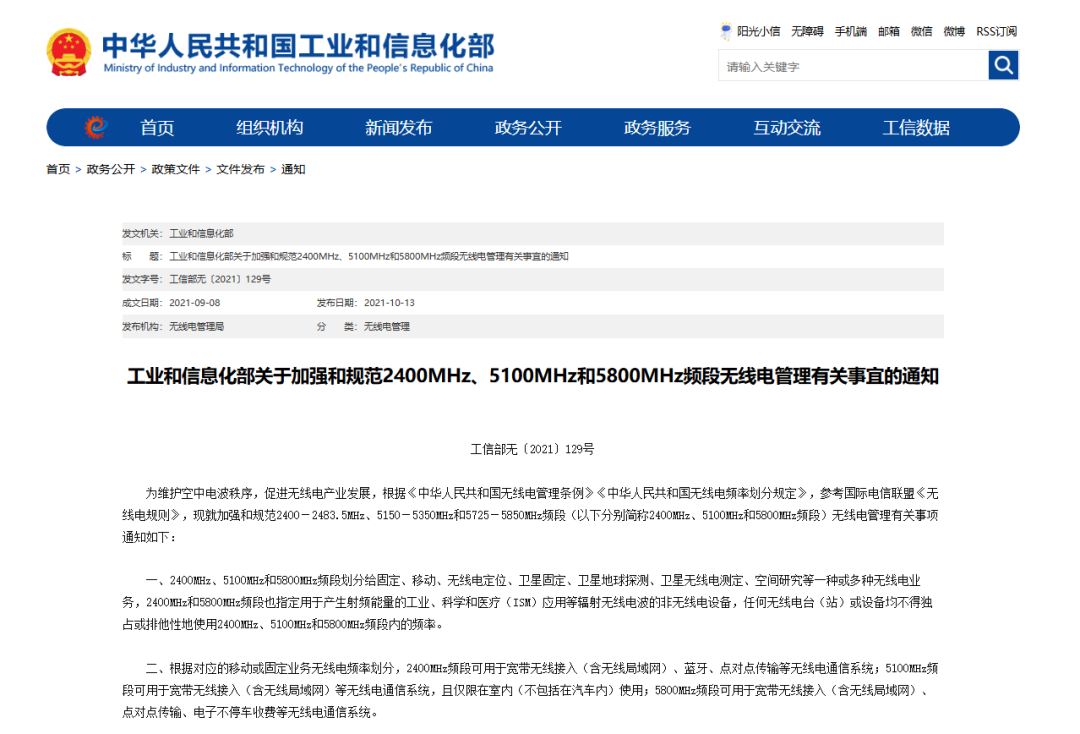1080x734 pixels.
Task: Open the 微博 link in the header
Action: (954, 31)
